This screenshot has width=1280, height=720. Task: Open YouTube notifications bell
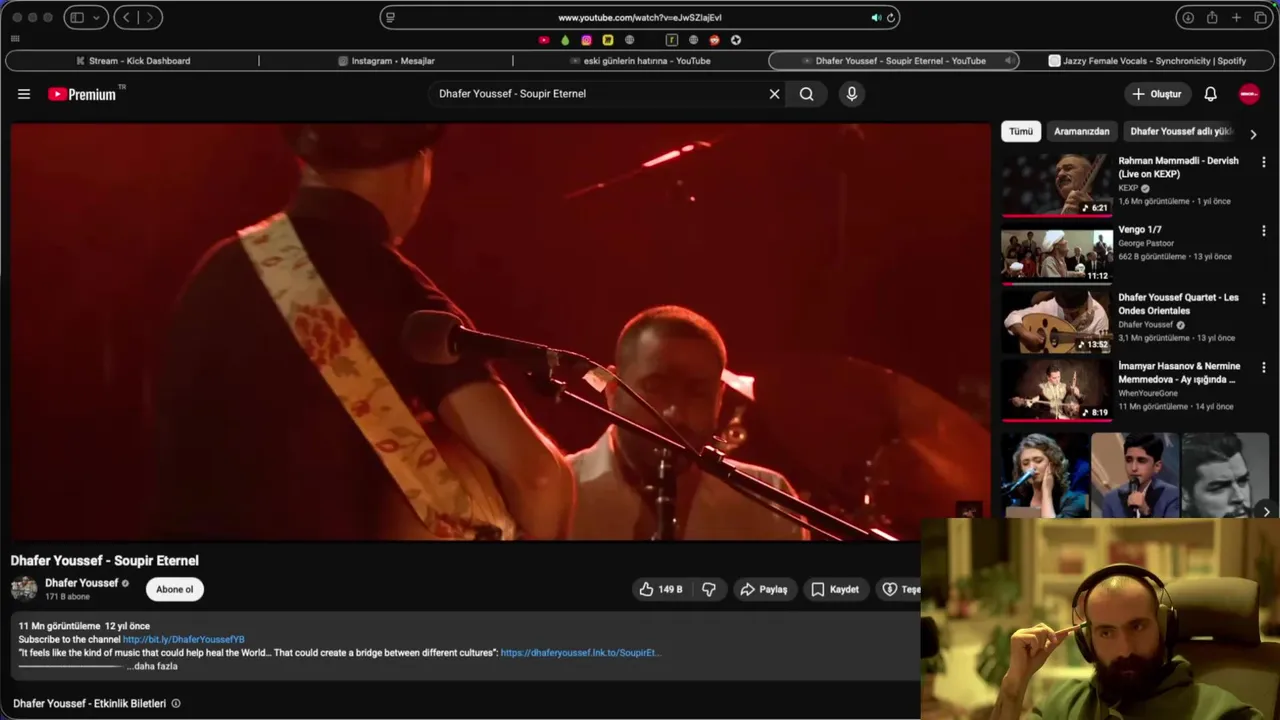coord(1210,94)
